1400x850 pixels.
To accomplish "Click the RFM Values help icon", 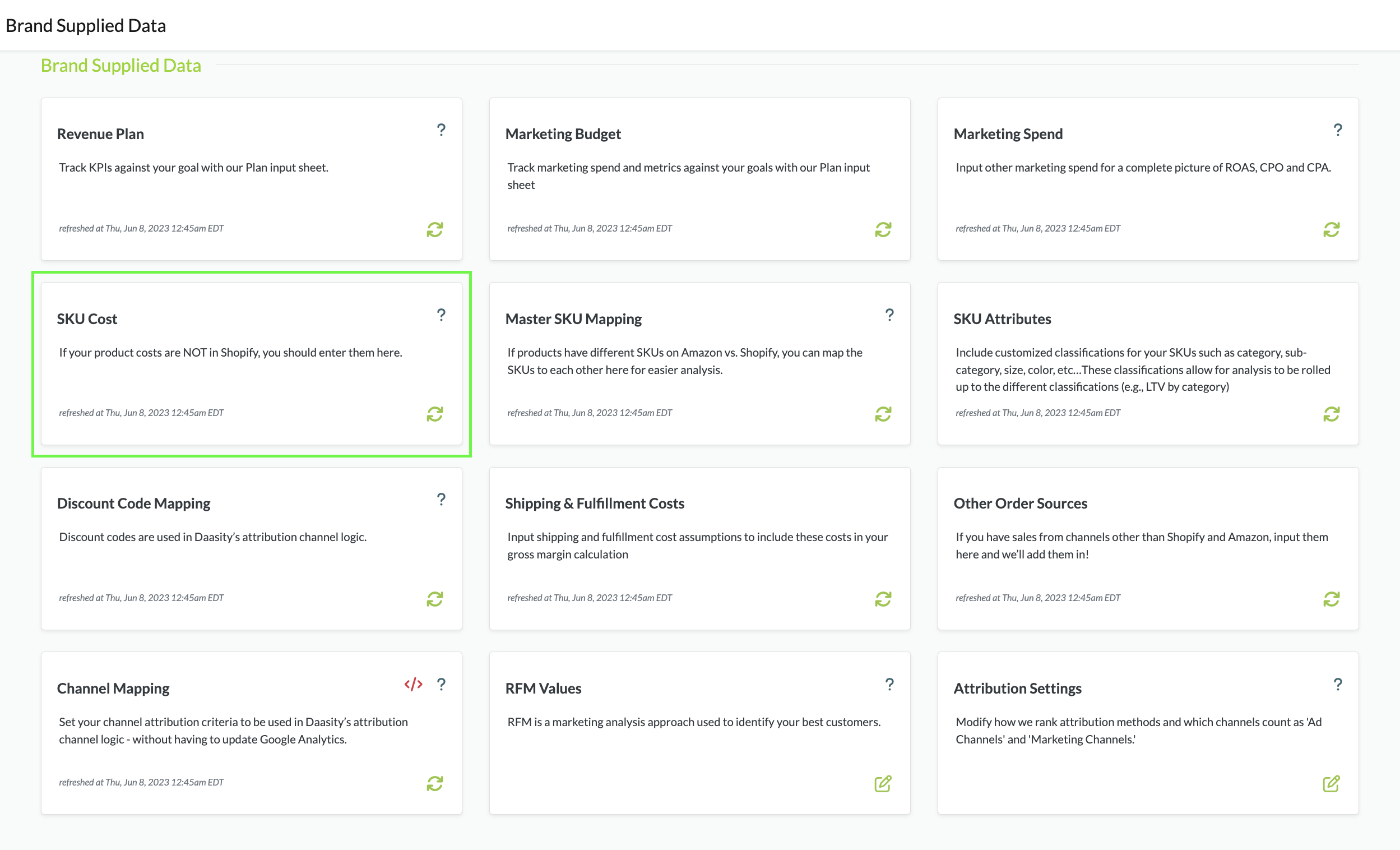I will point(889,684).
